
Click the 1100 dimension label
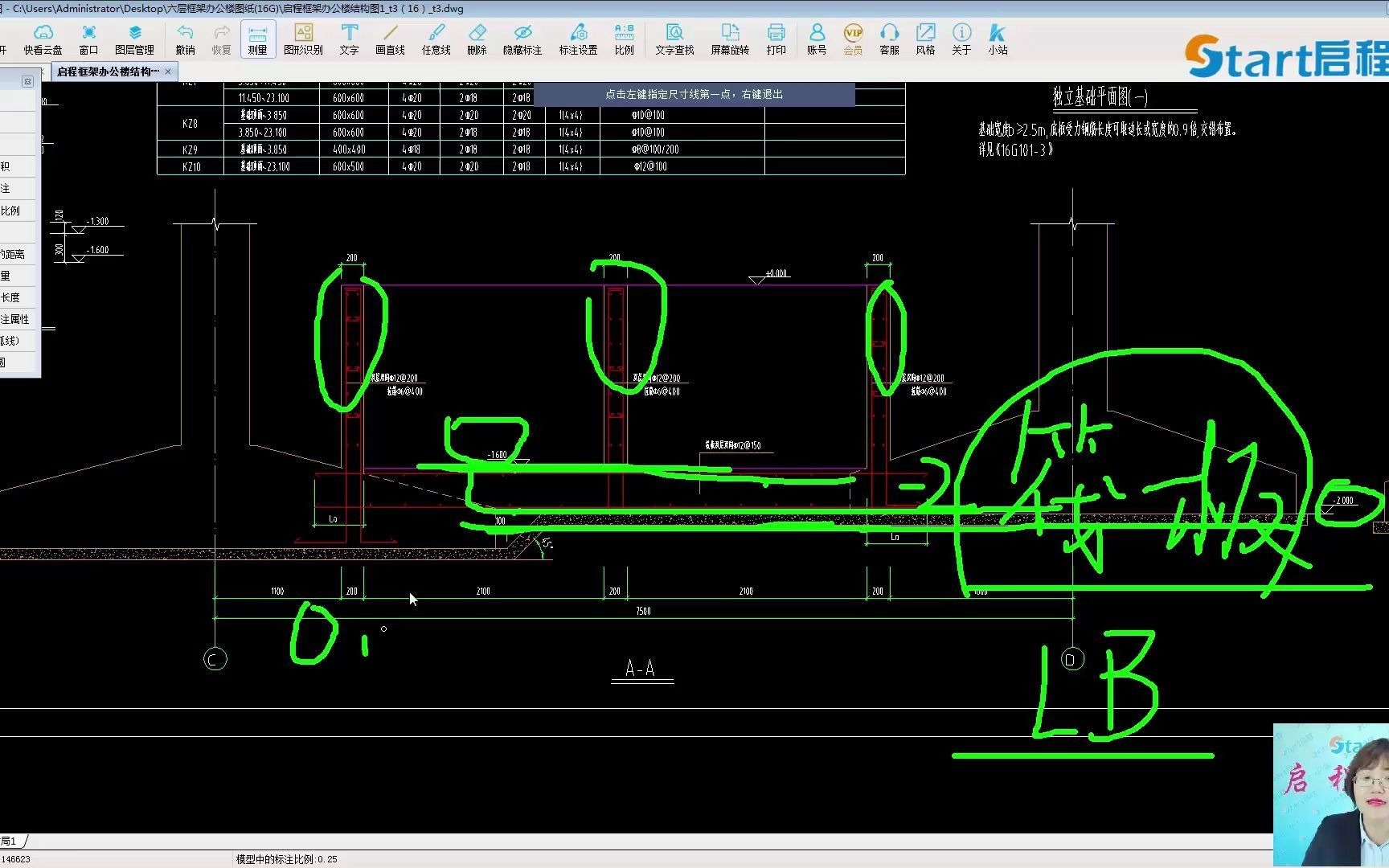click(277, 591)
